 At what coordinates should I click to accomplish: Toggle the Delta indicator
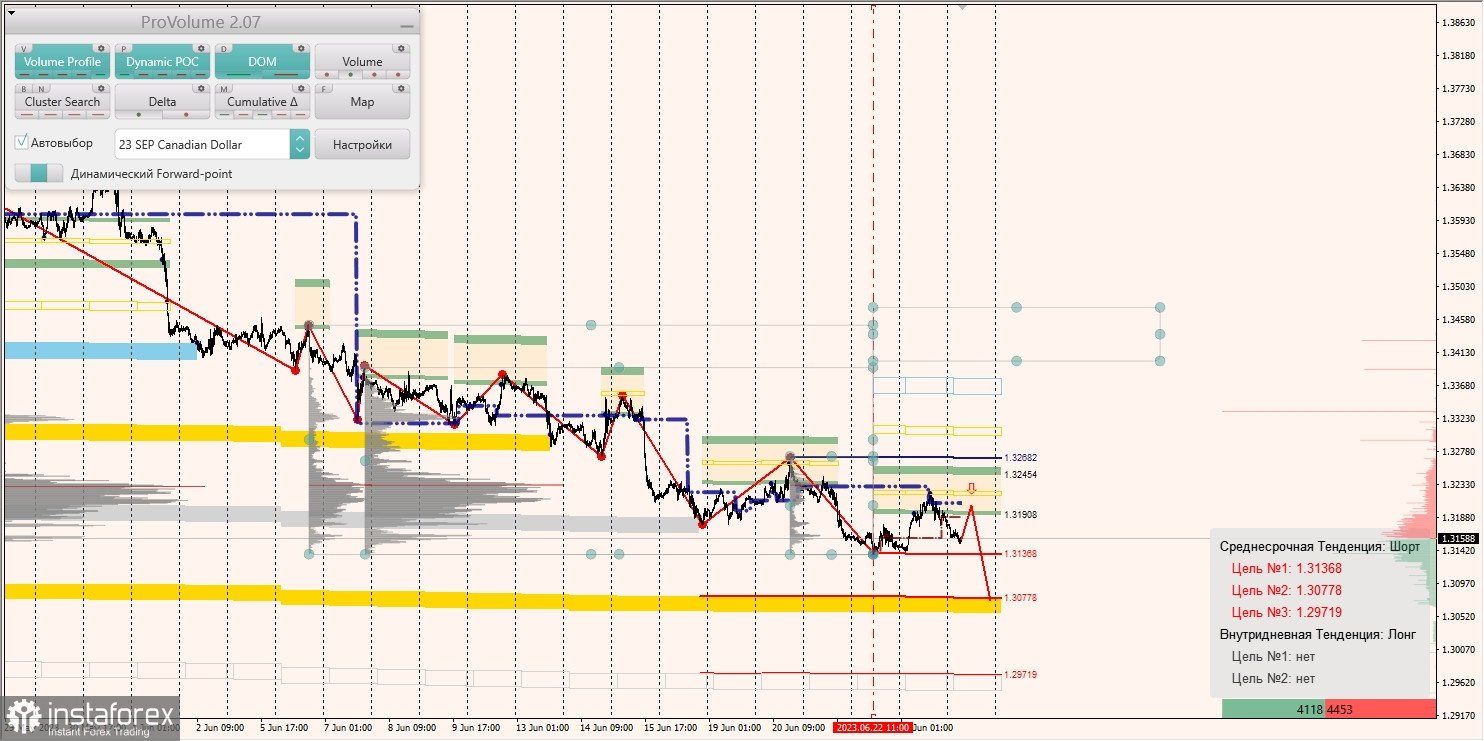(x=162, y=102)
